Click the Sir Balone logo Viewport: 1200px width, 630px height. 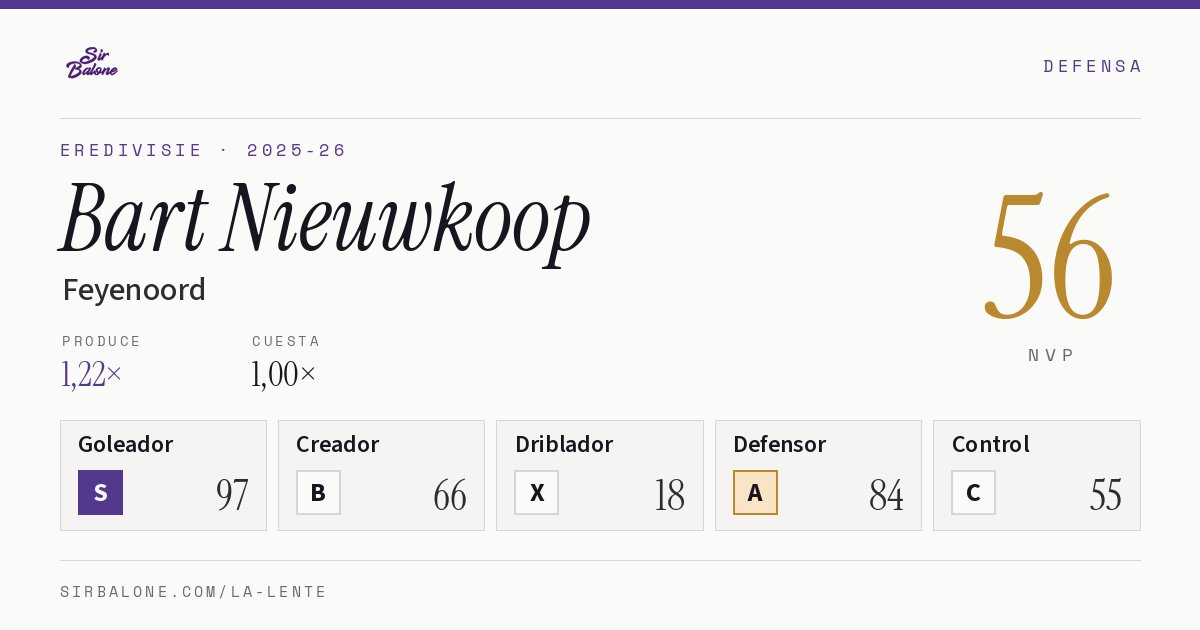[x=92, y=63]
